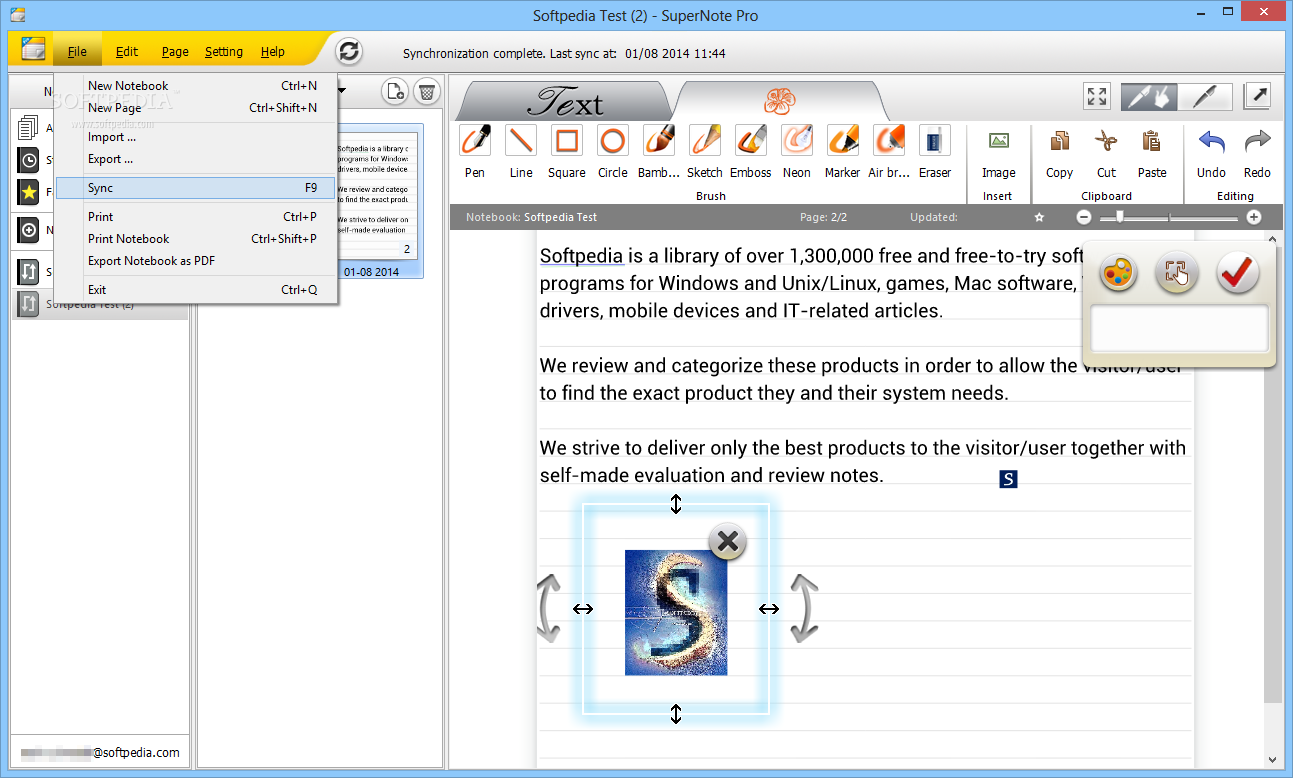This screenshot has width=1293, height=778.
Task: Select the Circle shape tool
Action: click(613, 141)
